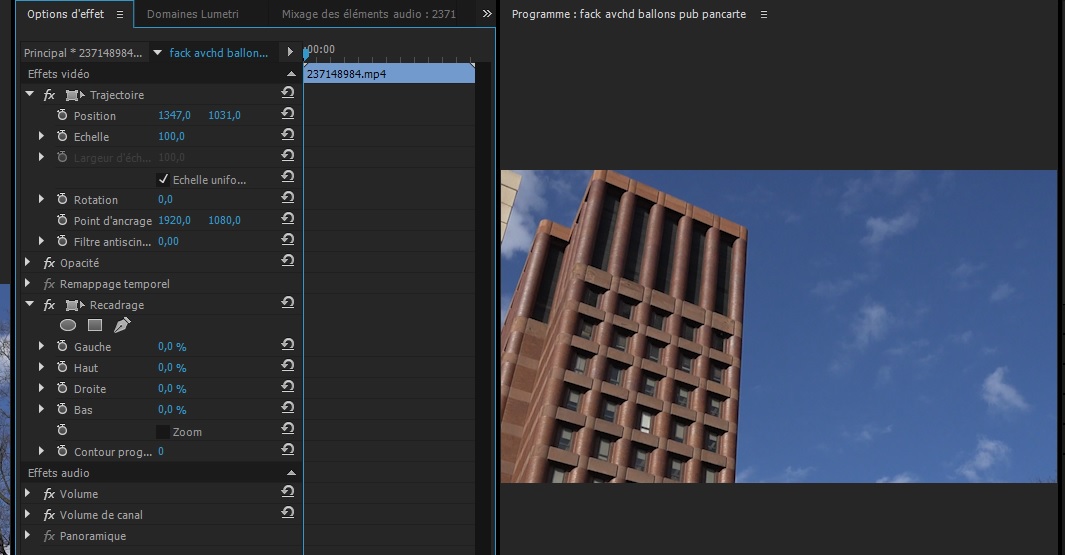
Task: Enable the Zoom checkbox in Recadrage
Action: (163, 432)
